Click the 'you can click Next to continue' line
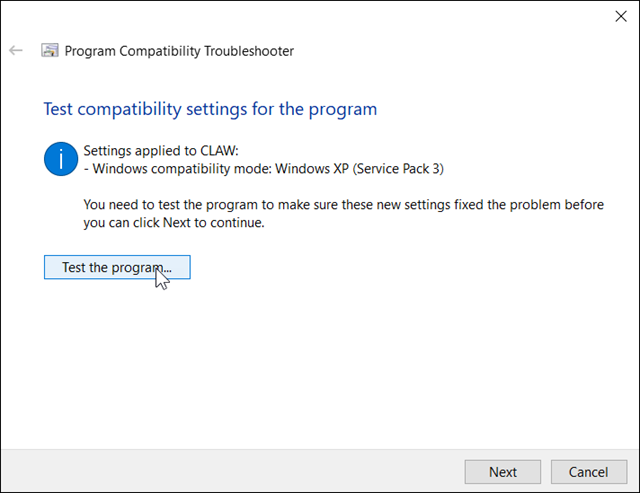The image size is (640, 493). (174, 222)
